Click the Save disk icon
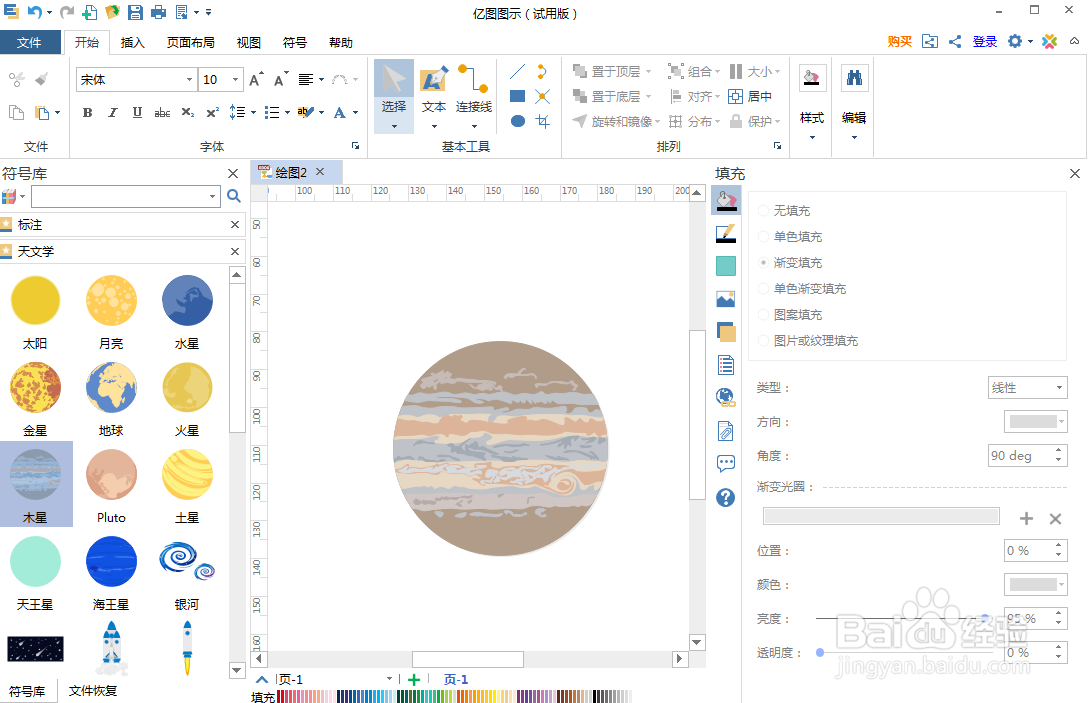1089x703 pixels. pos(135,12)
